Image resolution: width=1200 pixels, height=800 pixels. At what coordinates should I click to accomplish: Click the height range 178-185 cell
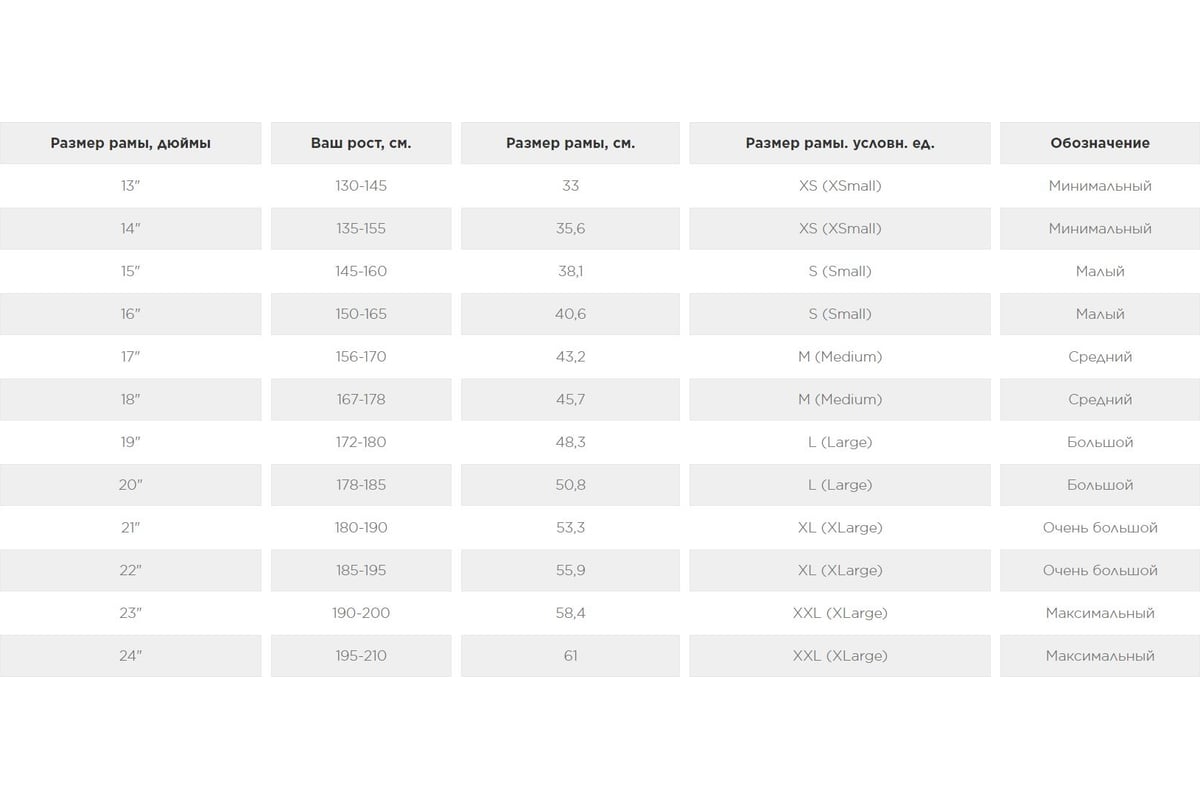point(361,485)
